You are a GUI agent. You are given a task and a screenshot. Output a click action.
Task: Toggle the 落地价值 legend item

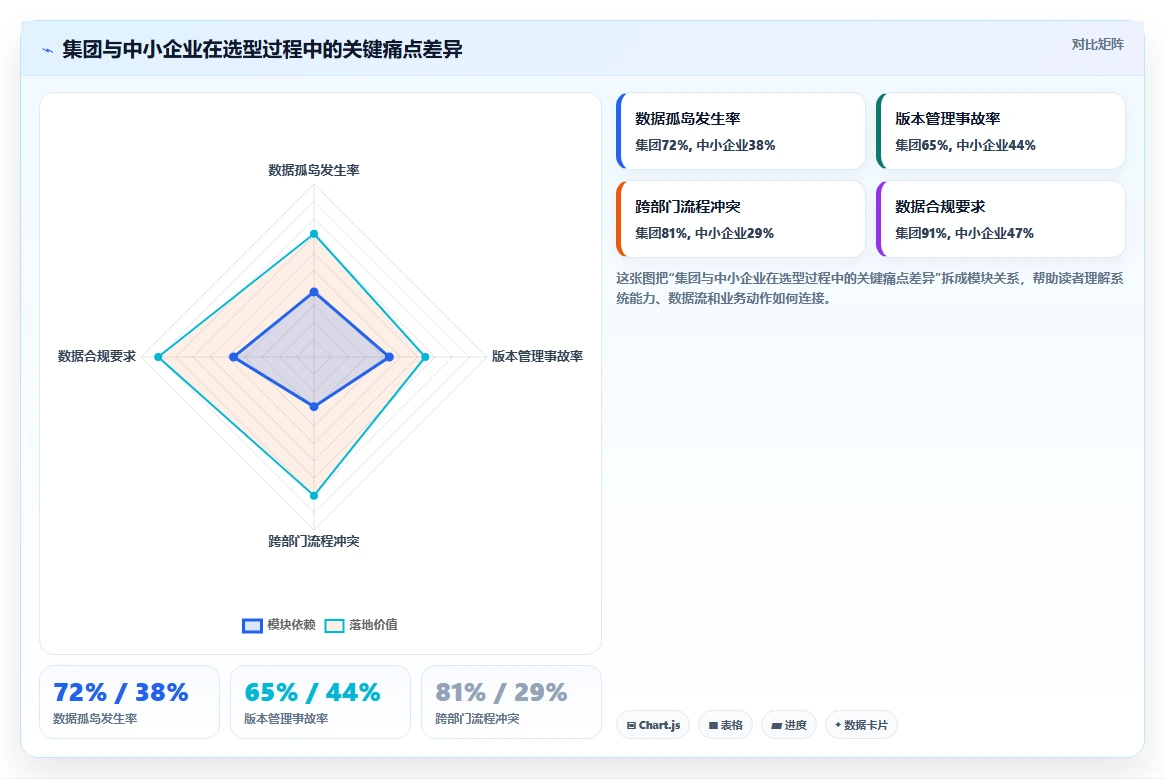(x=361, y=625)
